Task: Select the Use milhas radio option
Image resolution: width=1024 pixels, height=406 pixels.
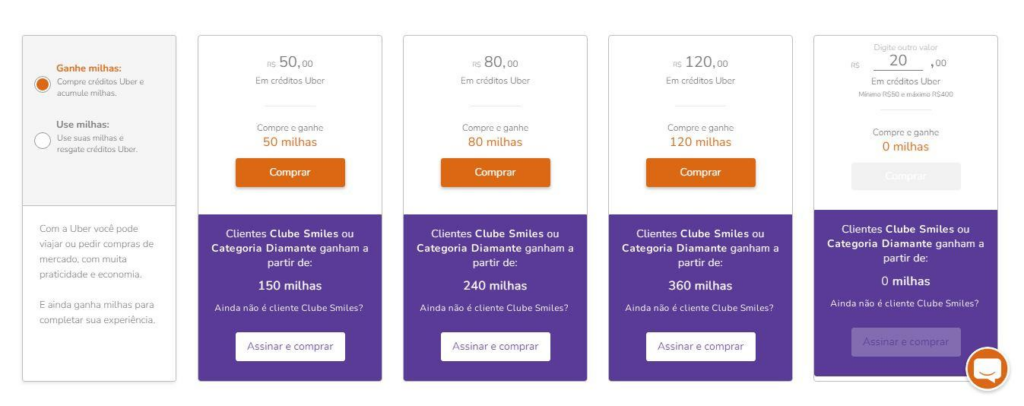Action: pos(42,140)
